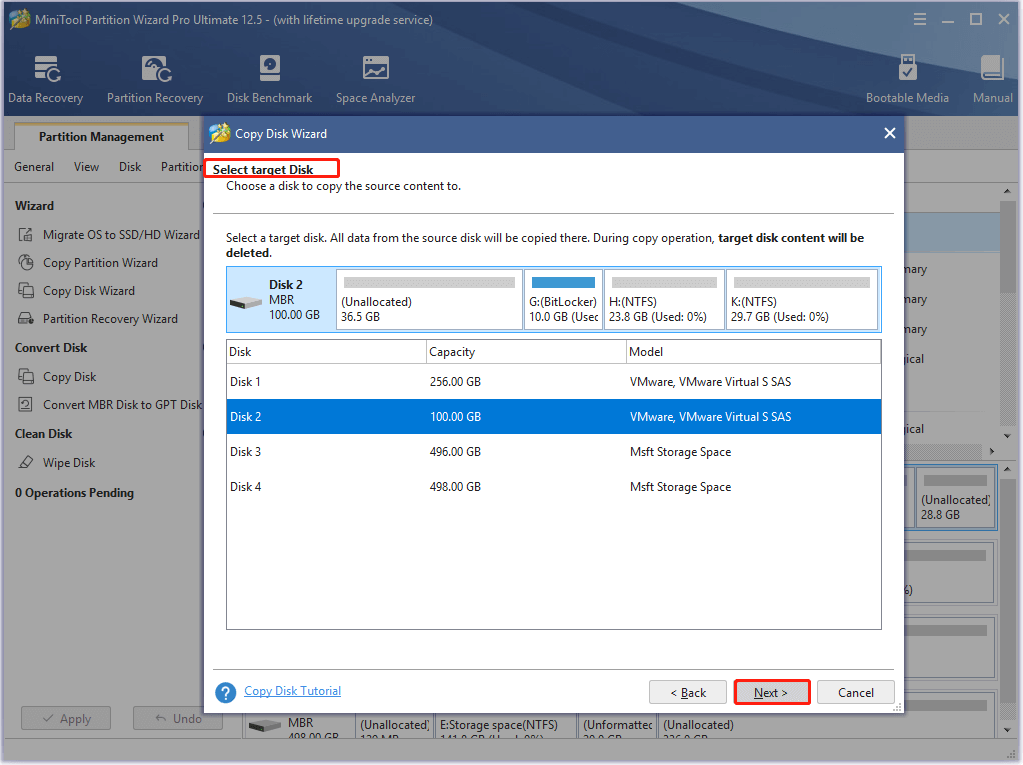Open Disk Benchmark tool
Image resolution: width=1023 pixels, height=765 pixels.
[x=269, y=79]
